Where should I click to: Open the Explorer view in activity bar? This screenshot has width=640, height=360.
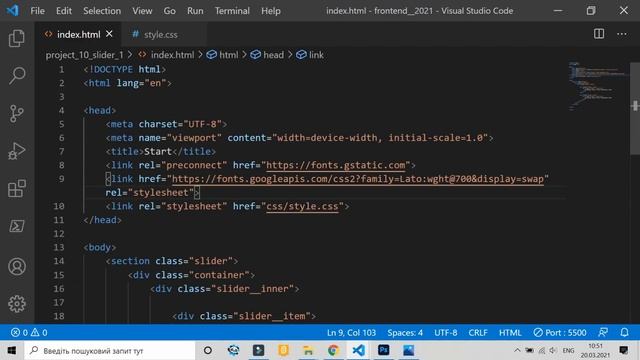pos(17,38)
